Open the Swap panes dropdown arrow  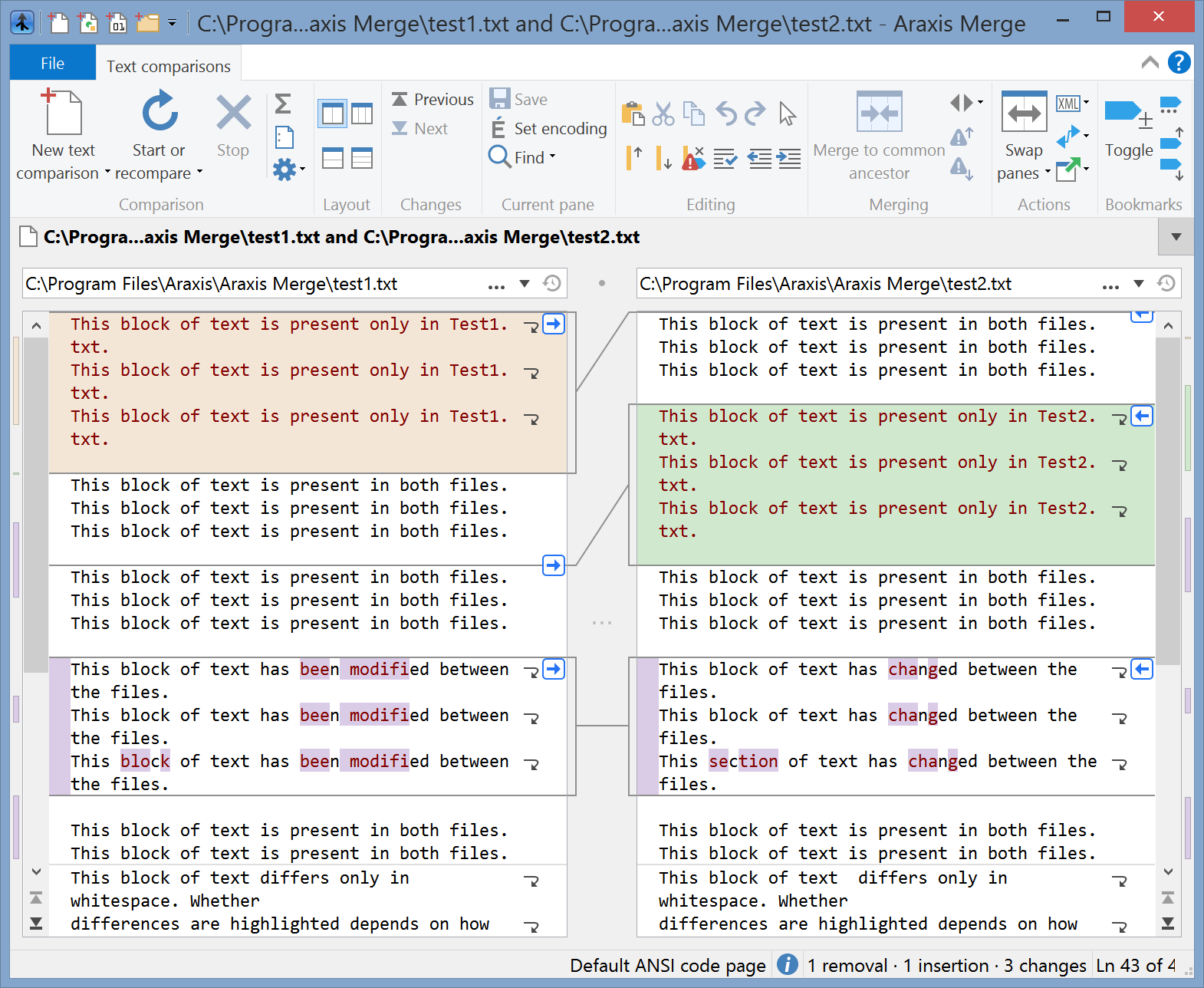click(1048, 172)
